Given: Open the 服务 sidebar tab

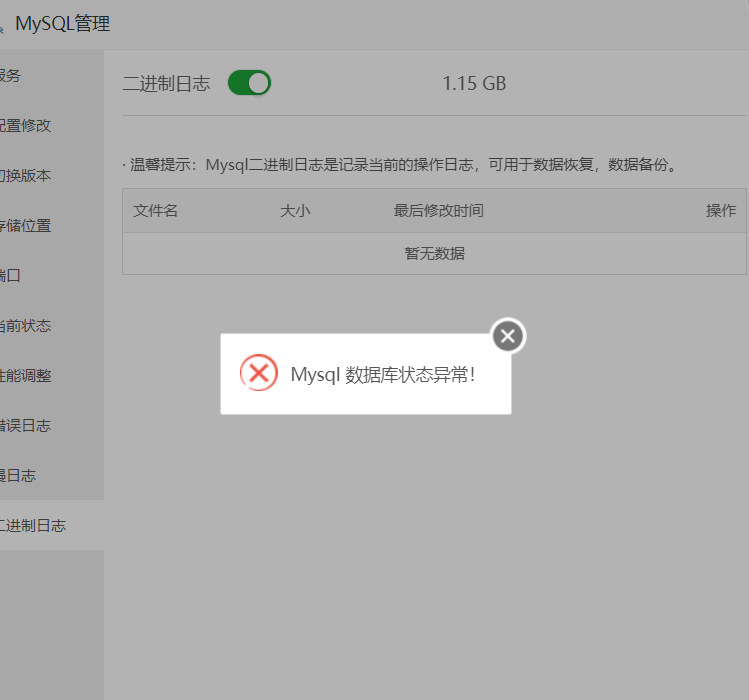Looking at the screenshot, I should tap(52, 75).
